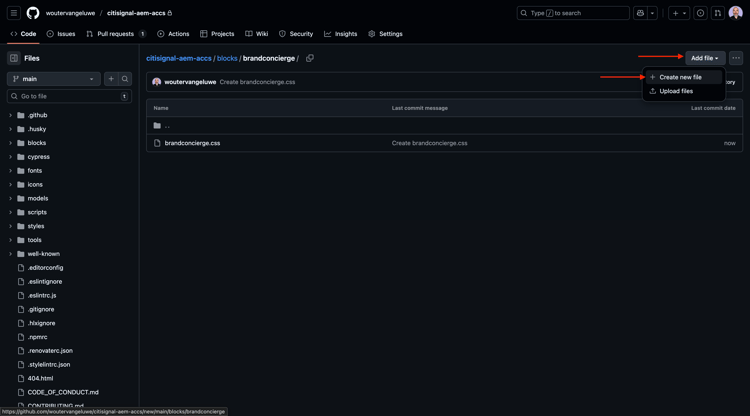Open Copilot chat icon in header
Image resolution: width=750 pixels, height=416 pixels.
pyautogui.click(x=640, y=13)
